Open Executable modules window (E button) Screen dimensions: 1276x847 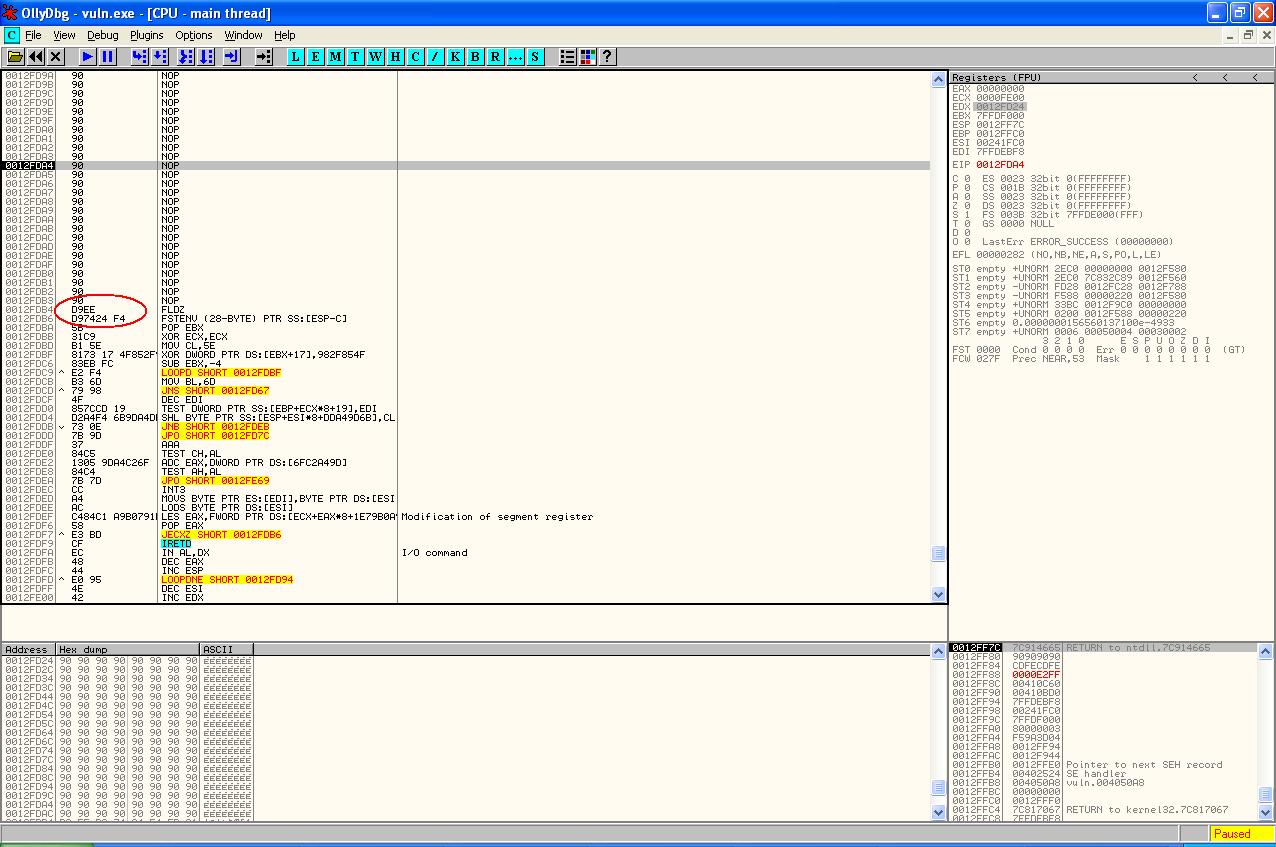[315, 57]
